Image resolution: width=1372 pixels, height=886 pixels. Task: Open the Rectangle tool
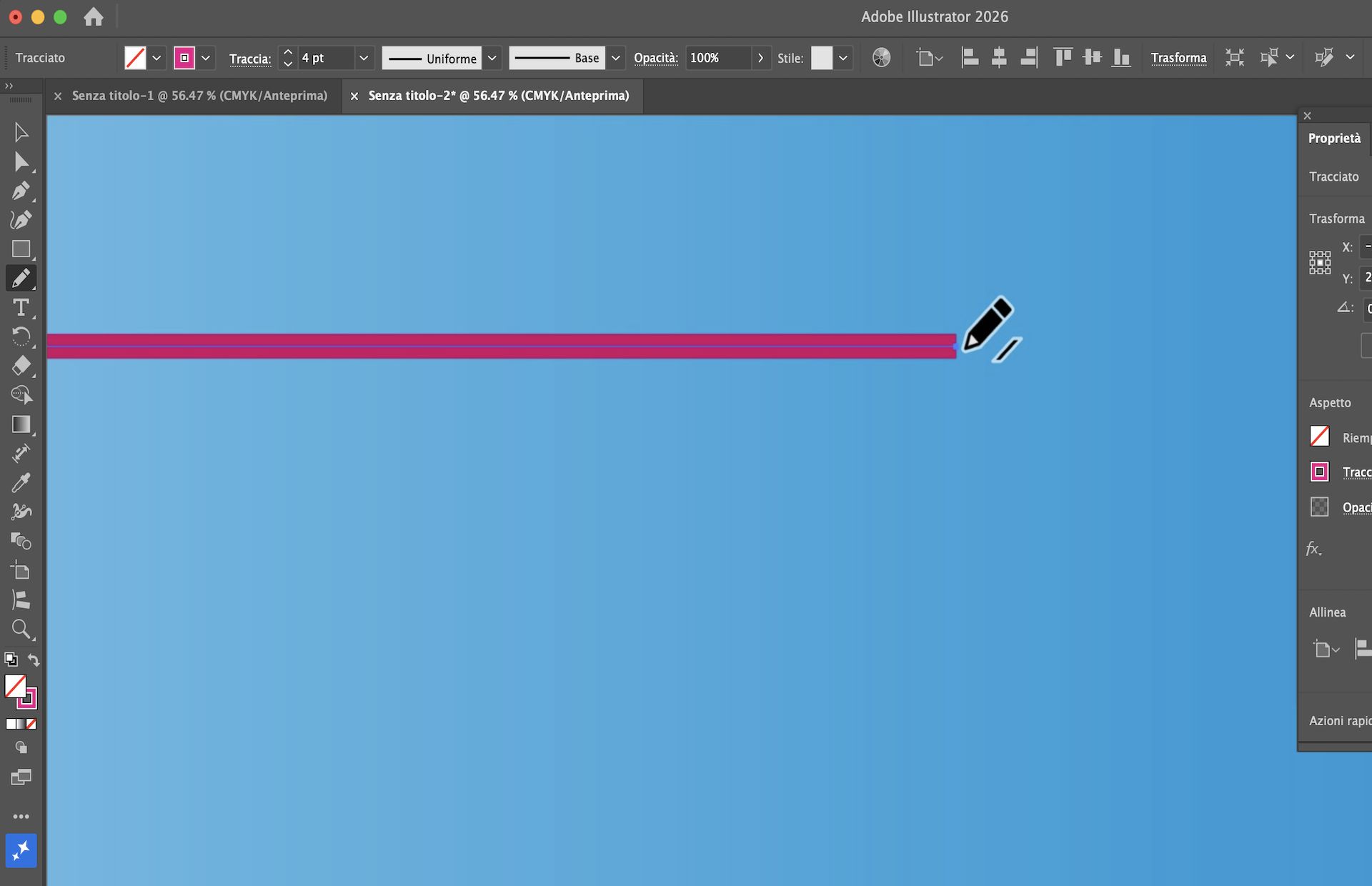coord(21,249)
